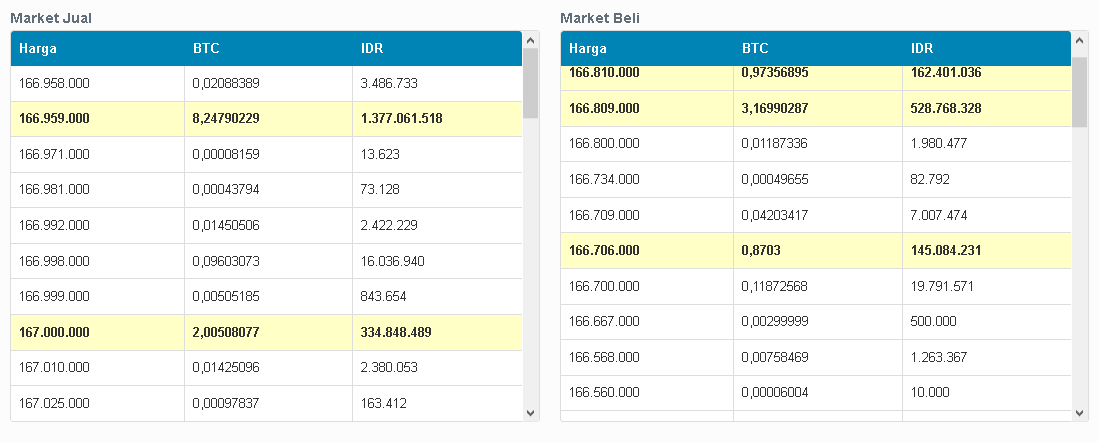This screenshot has height=442, width=1098.
Task: Select the 166.959.000 sell order row
Action: point(266,119)
